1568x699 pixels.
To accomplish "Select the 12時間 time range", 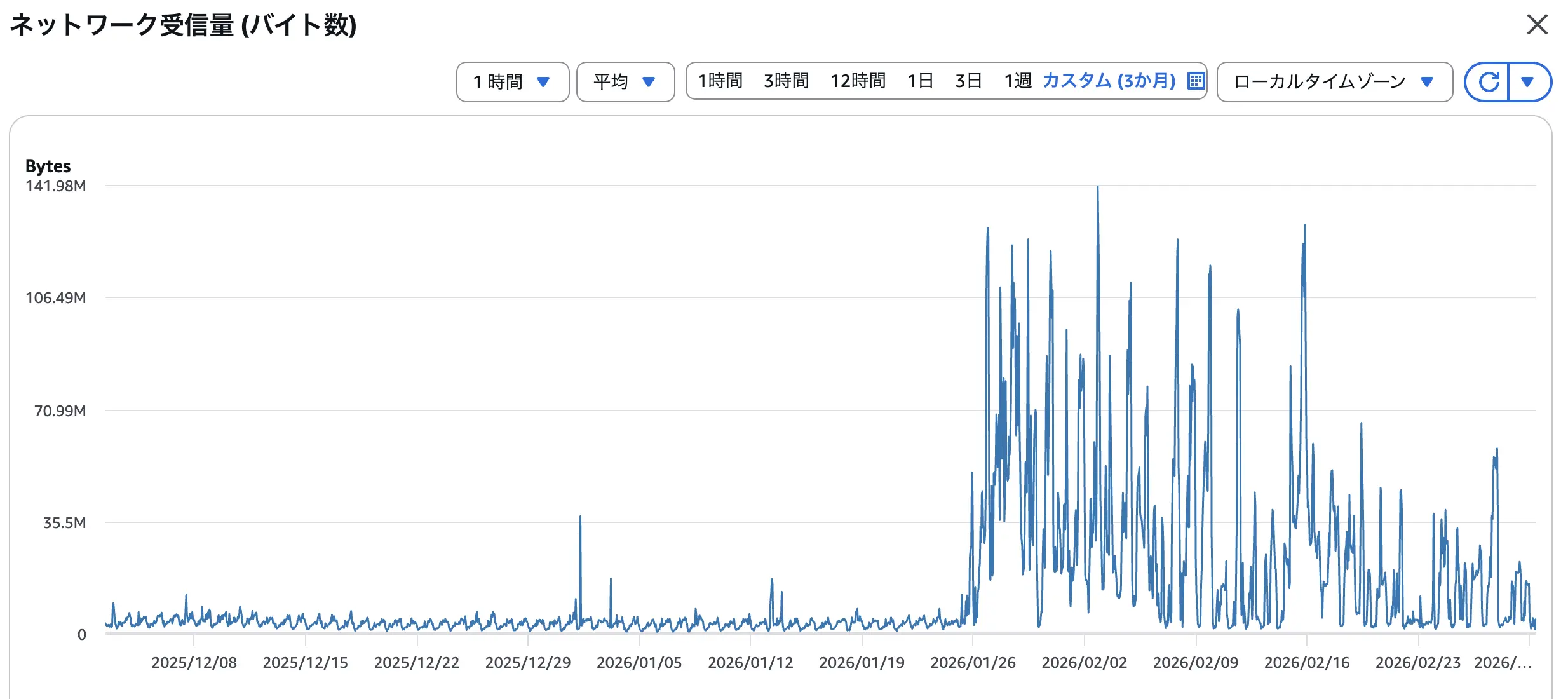I will pyautogui.click(x=858, y=81).
